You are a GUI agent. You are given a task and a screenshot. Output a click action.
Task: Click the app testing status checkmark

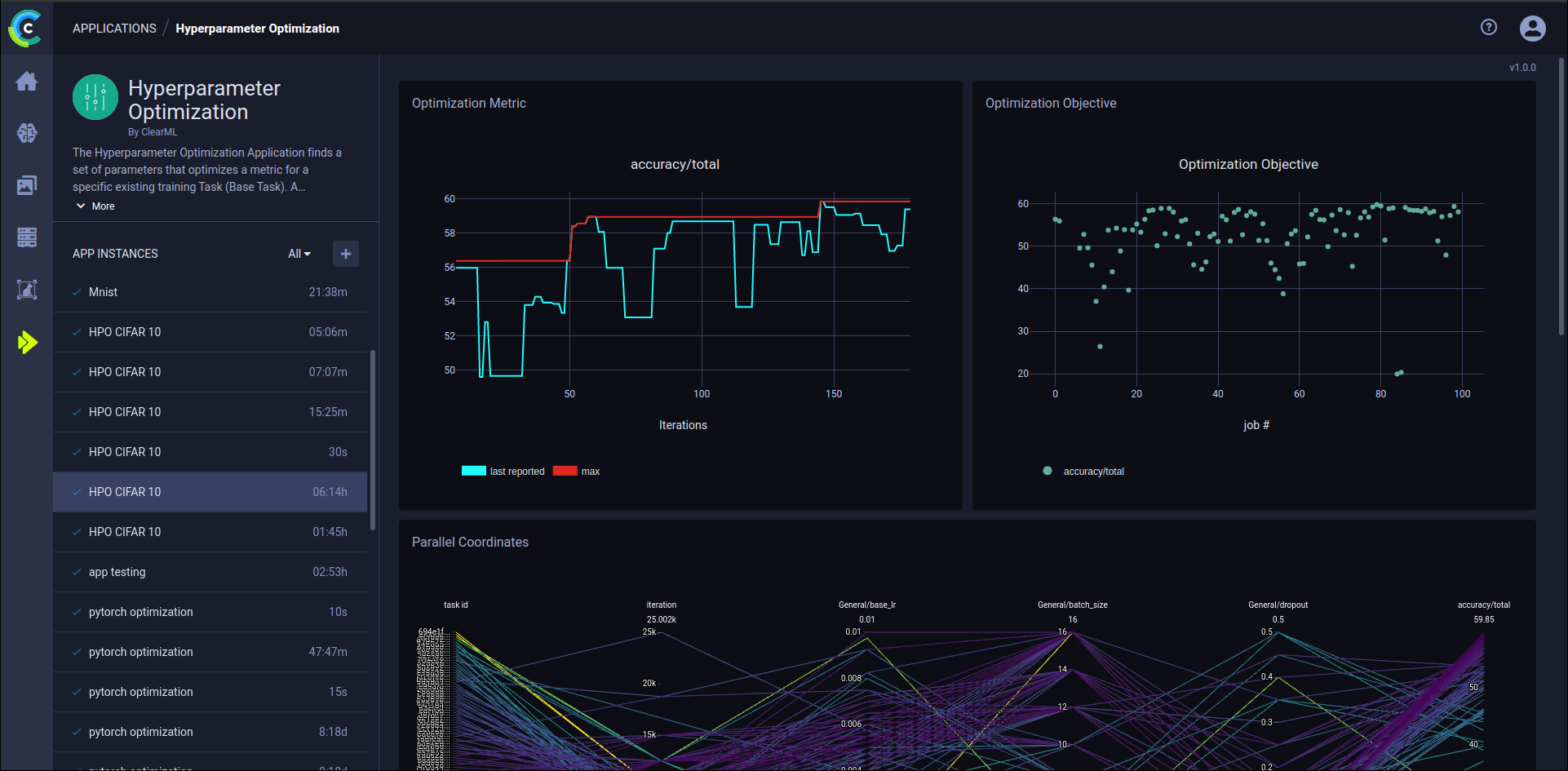pyautogui.click(x=77, y=572)
